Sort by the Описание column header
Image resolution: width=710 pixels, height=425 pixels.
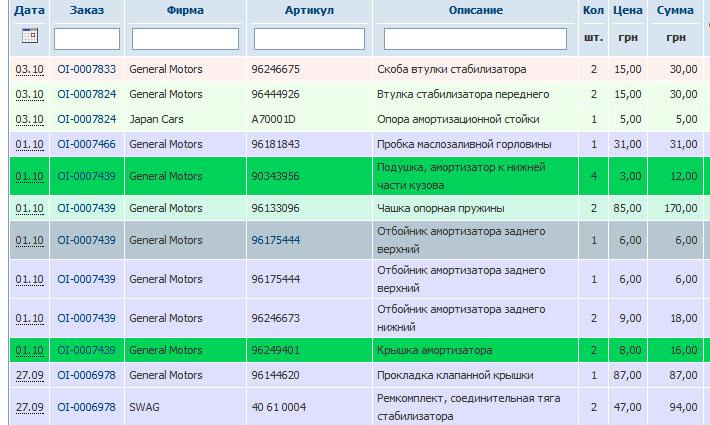click(x=476, y=10)
